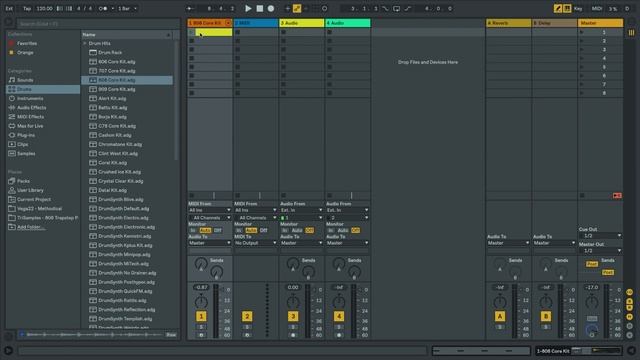
Task: Toggle Key map mode
Action: [x=578, y=8]
